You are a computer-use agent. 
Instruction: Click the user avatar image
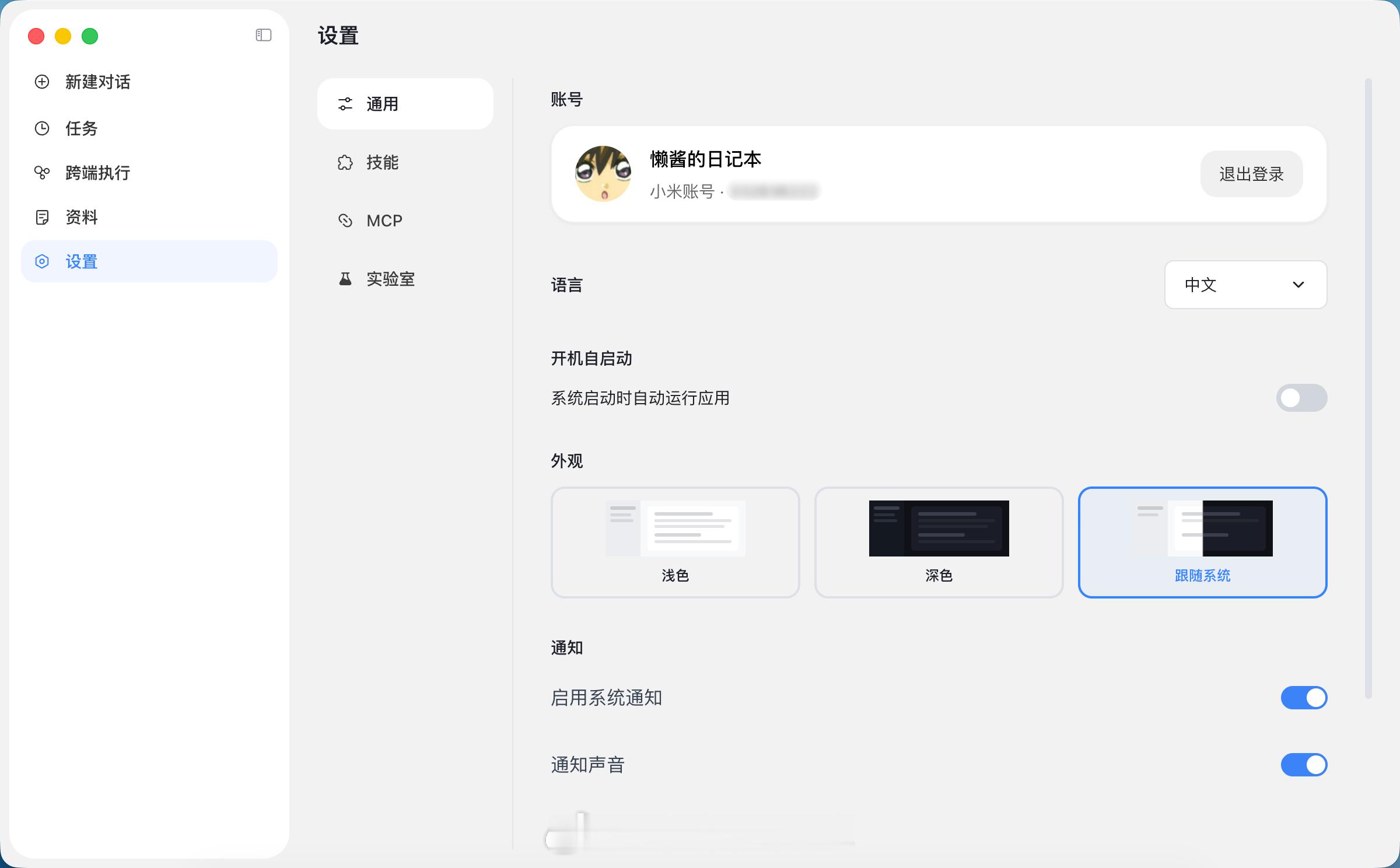[x=603, y=174]
